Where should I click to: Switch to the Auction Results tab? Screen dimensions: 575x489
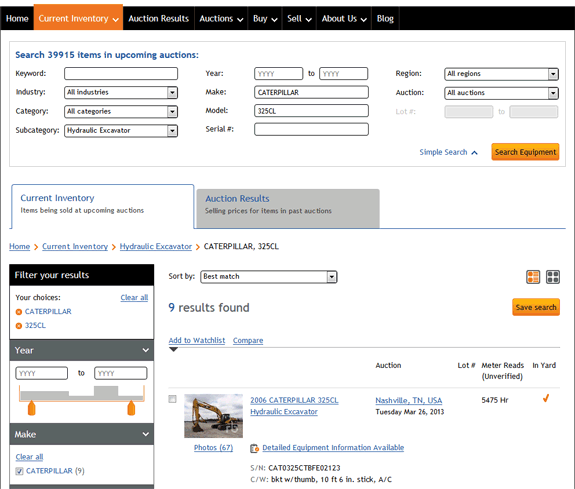click(288, 208)
